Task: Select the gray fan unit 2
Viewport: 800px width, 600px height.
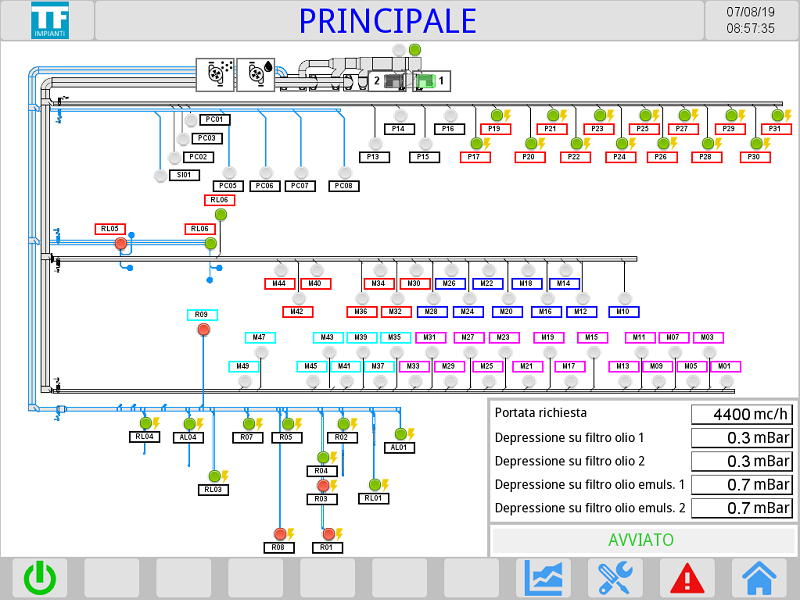Action: pyautogui.click(x=388, y=80)
